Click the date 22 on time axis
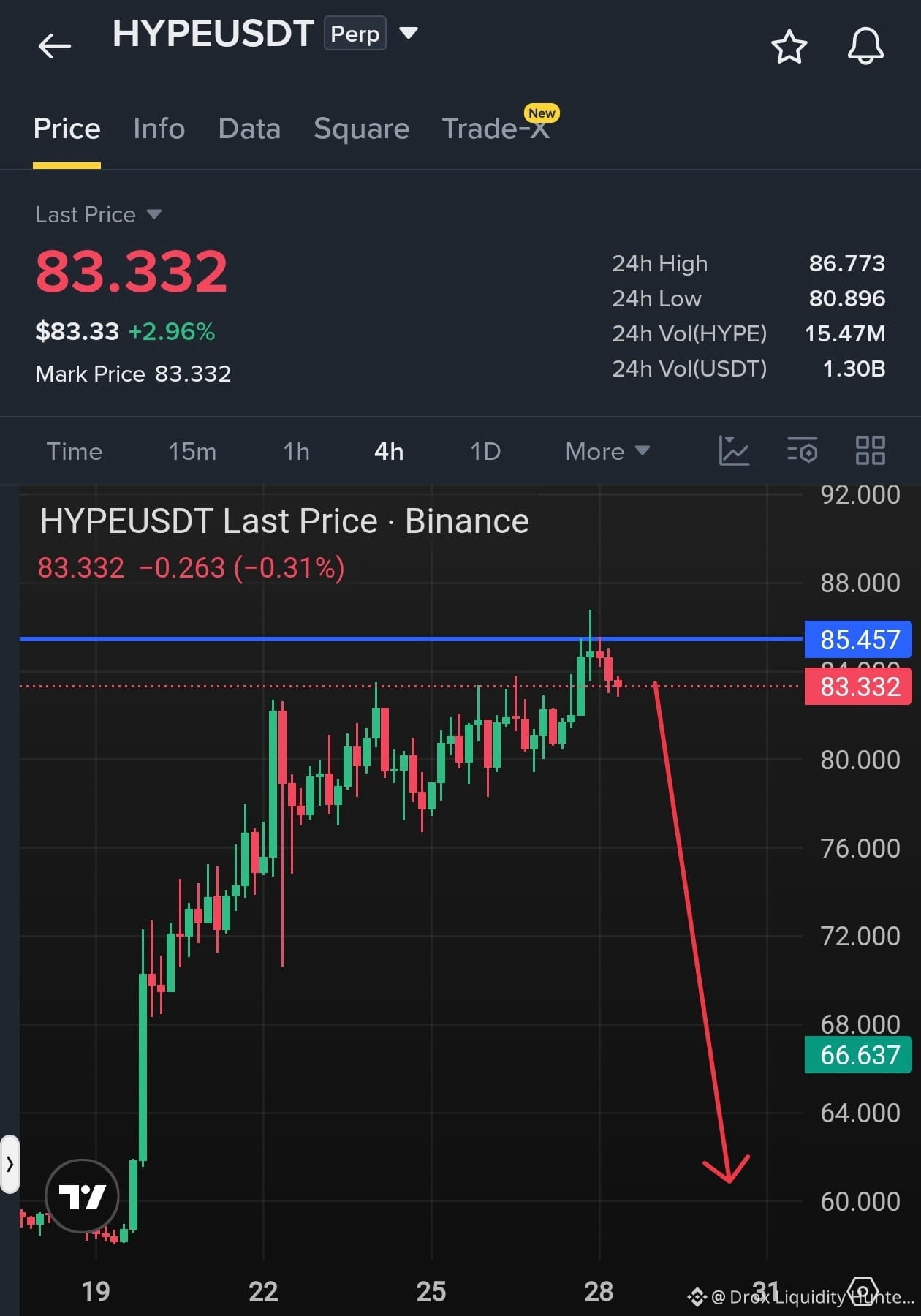Viewport: 921px width, 1316px height. (263, 1292)
